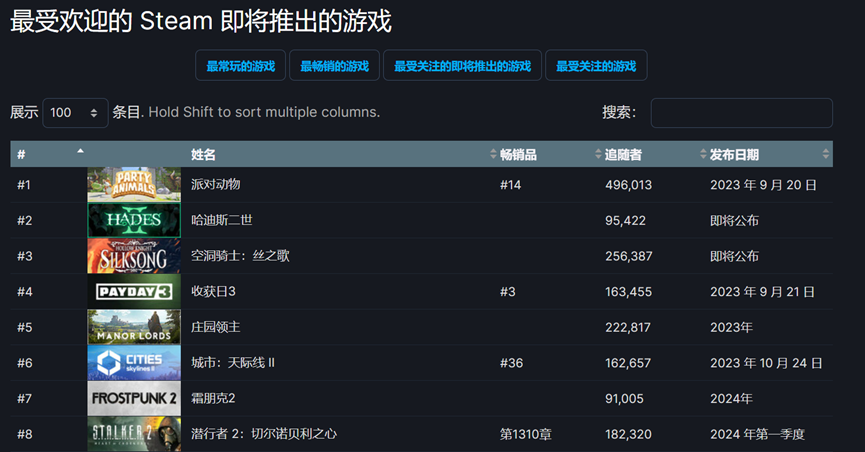The height and width of the screenshot is (452, 865).
Task: Open the 展示 100 entries dropdown
Action: 75,113
